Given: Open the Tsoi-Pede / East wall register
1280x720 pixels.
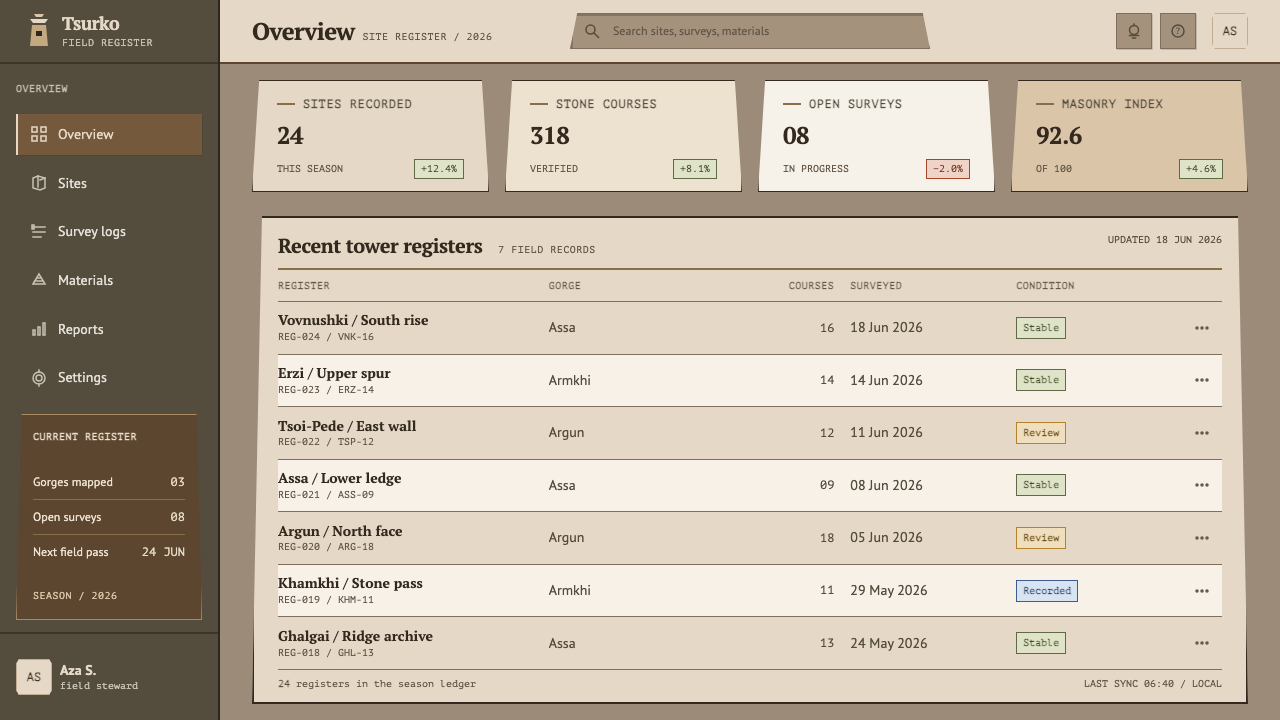Looking at the screenshot, I should coord(347,426).
